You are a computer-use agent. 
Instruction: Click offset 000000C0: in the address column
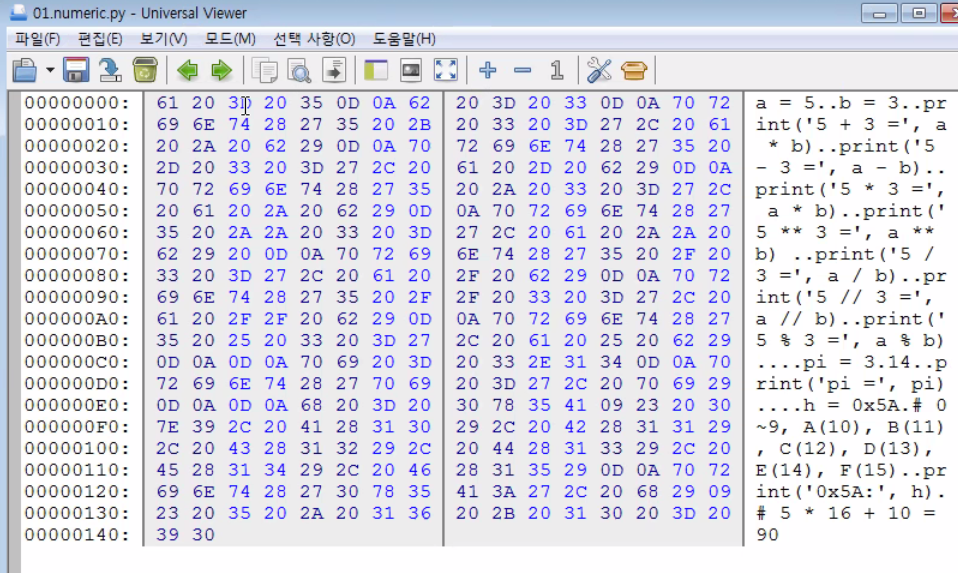click(x=77, y=362)
